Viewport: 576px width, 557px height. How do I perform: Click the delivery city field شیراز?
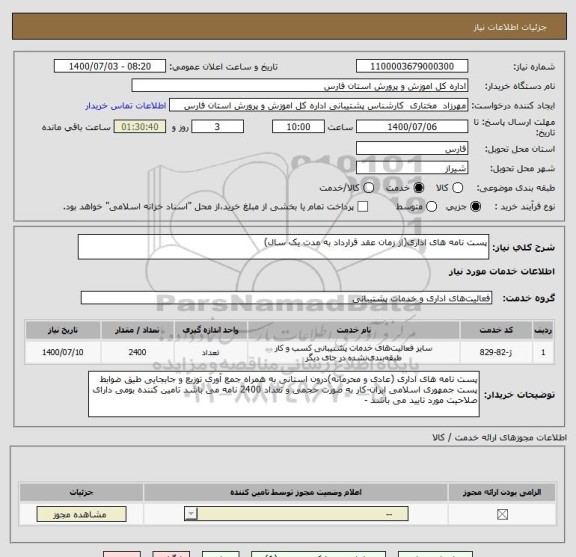tap(412, 168)
